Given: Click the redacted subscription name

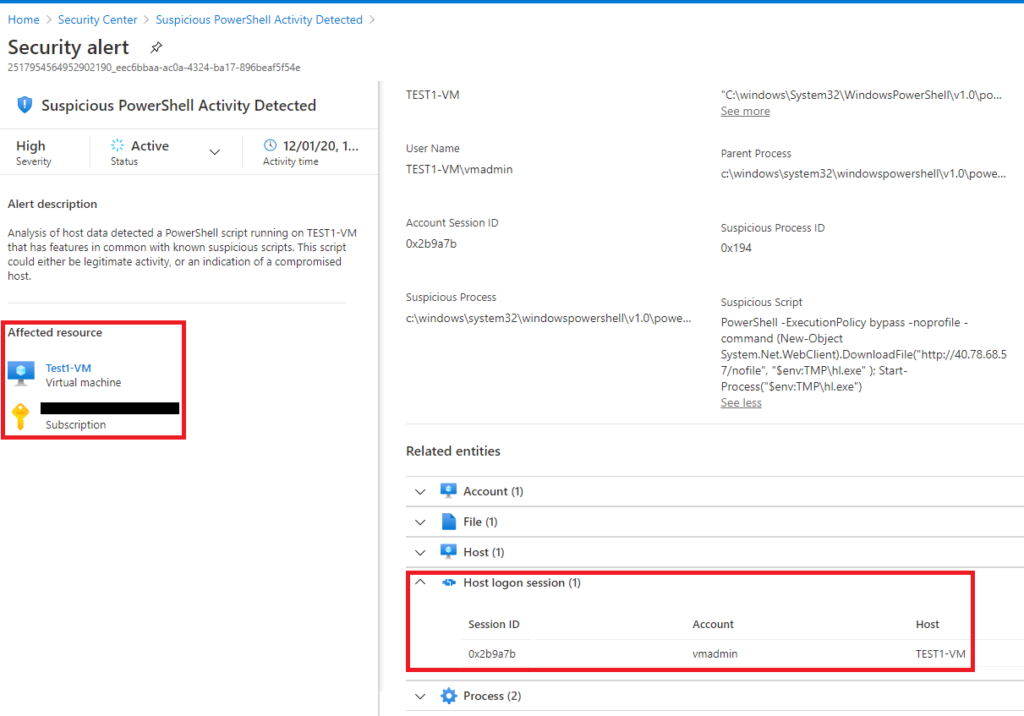Looking at the screenshot, I should [x=110, y=408].
